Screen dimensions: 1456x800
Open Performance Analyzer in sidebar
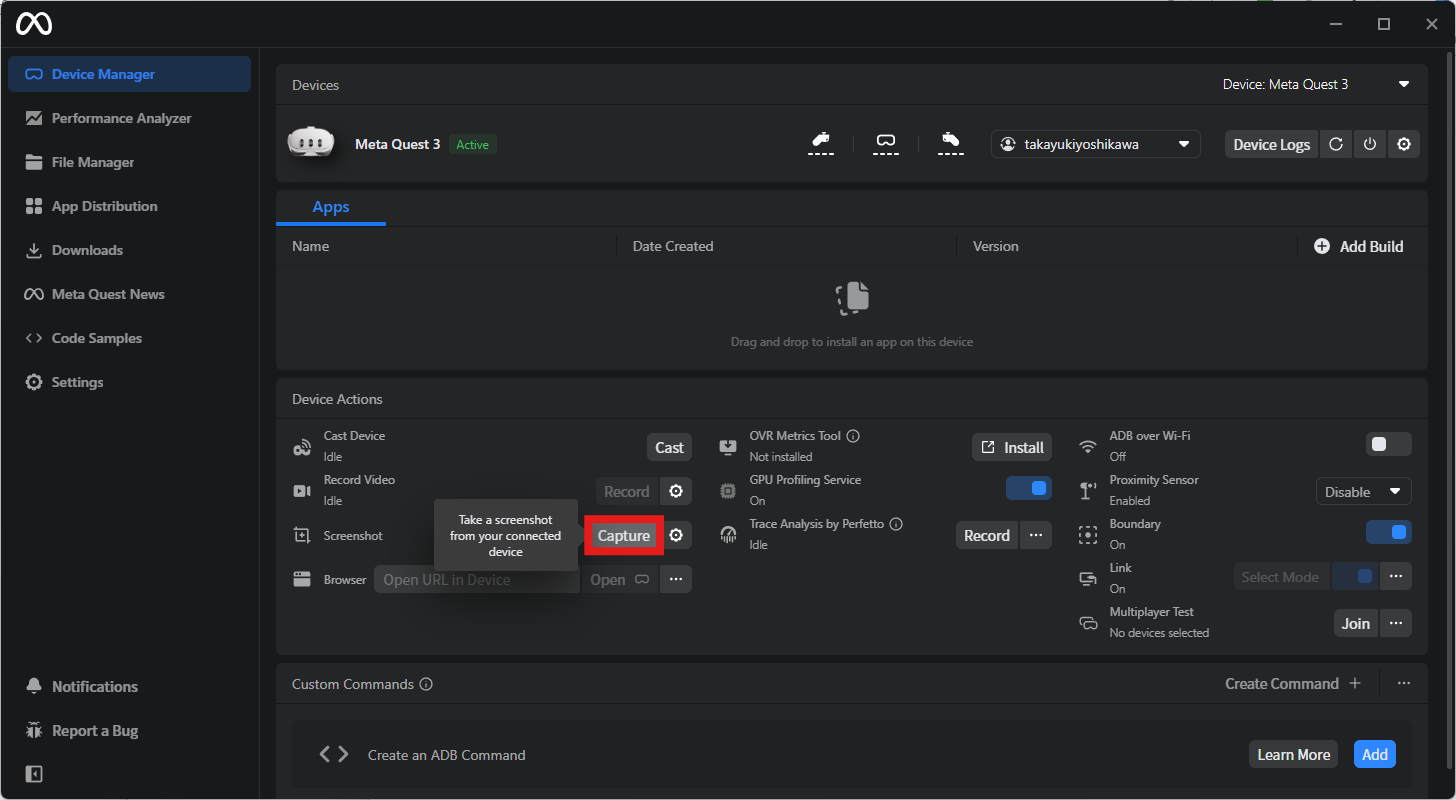pos(121,118)
